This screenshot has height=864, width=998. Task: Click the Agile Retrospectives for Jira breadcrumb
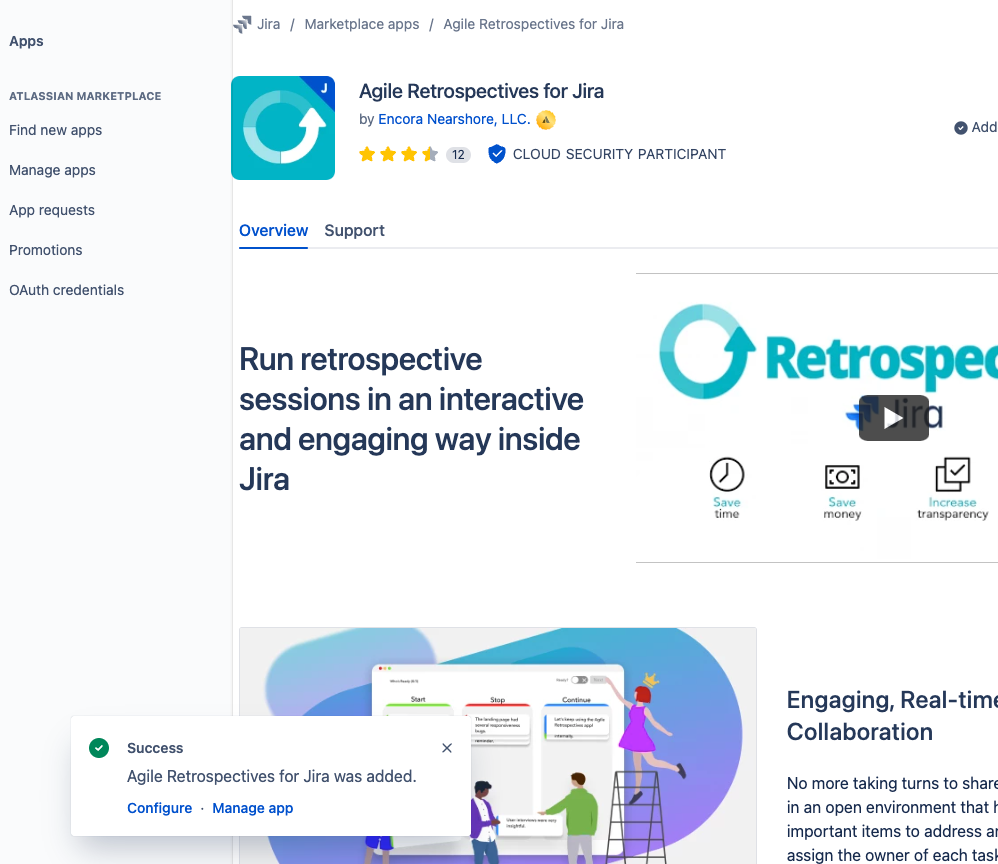click(x=533, y=24)
